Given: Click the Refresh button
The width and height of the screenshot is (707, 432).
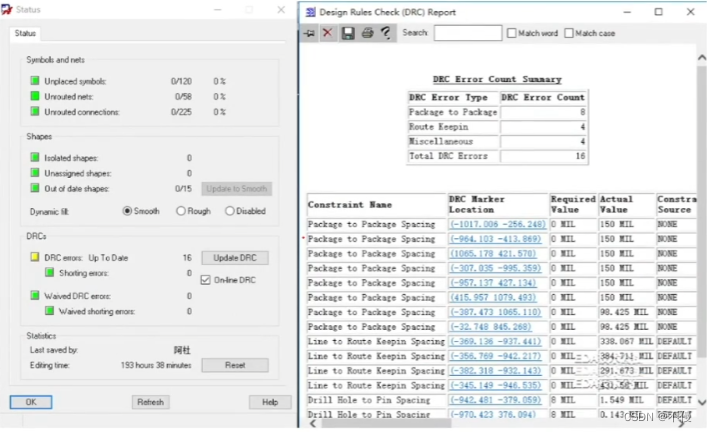Looking at the screenshot, I should click(151, 402).
